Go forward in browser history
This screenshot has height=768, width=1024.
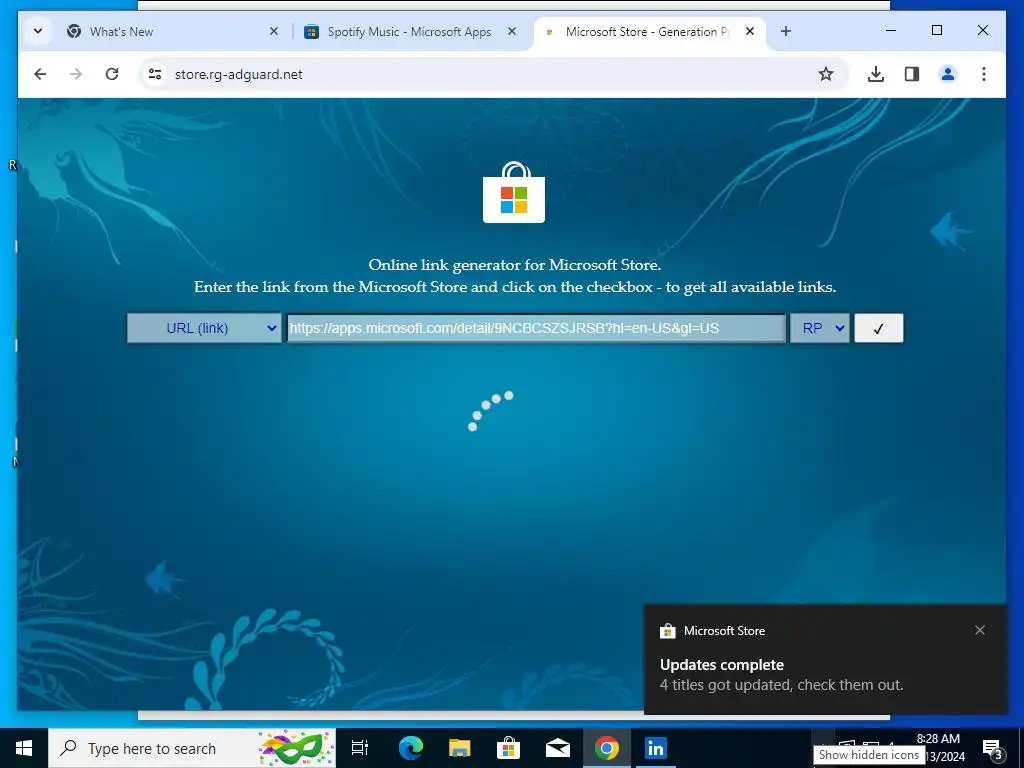pos(76,74)
